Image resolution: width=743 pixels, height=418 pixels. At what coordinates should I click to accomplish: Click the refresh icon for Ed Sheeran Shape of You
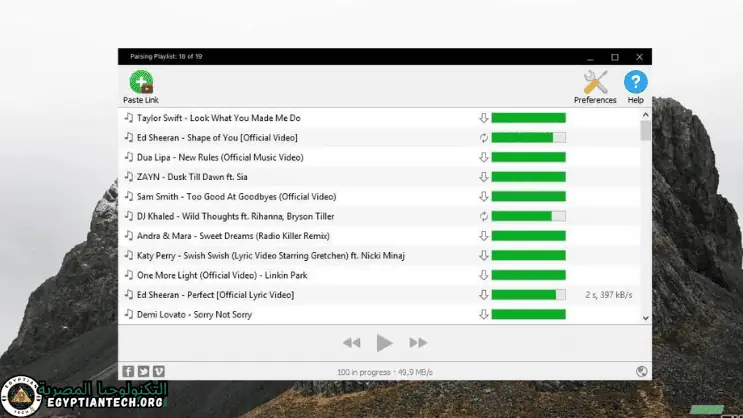(x=483, y=137)
